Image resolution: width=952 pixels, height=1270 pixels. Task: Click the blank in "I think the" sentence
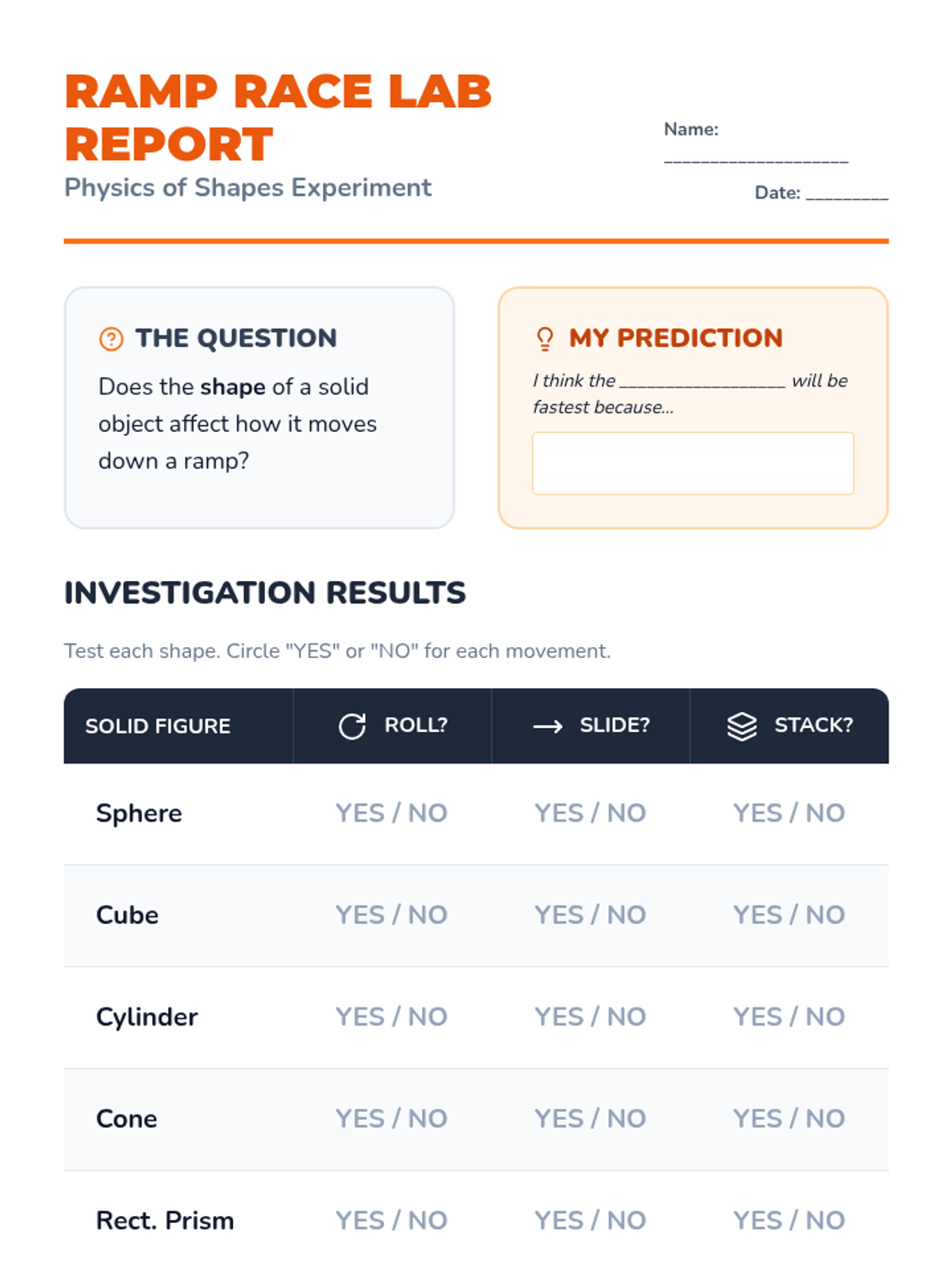(702, 383)
